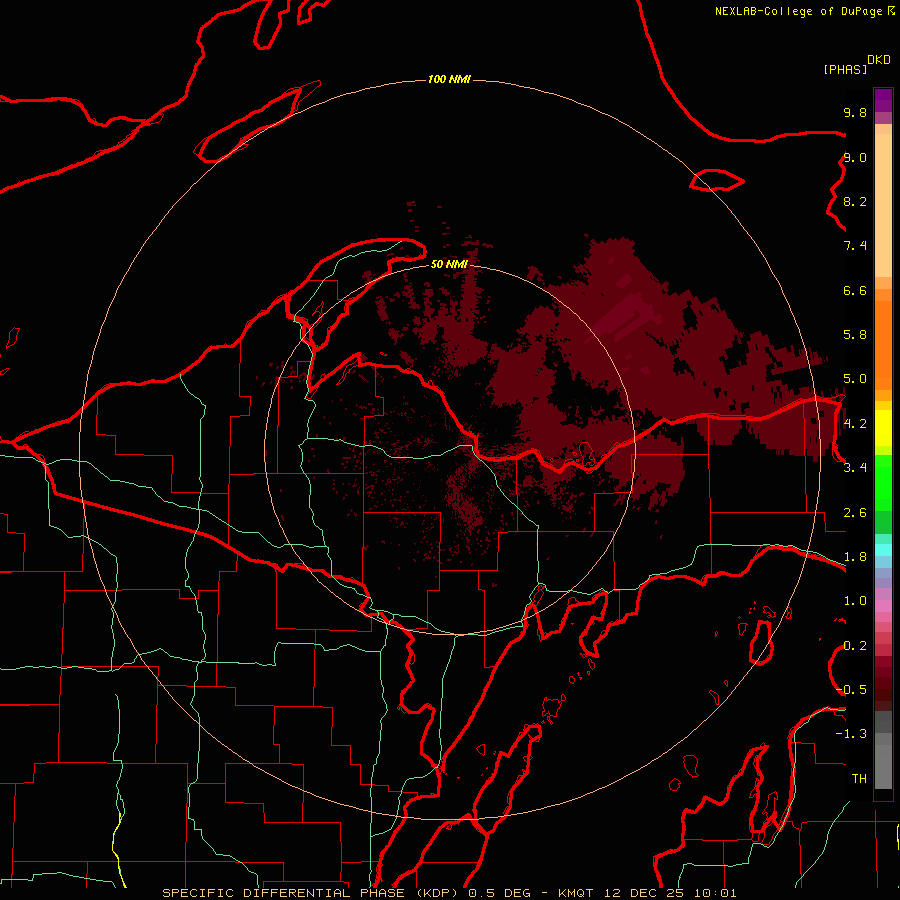Click the Specific Differential Phase (KDP) title text
This screenshot has width=900, height=900.
coord(312,893)
